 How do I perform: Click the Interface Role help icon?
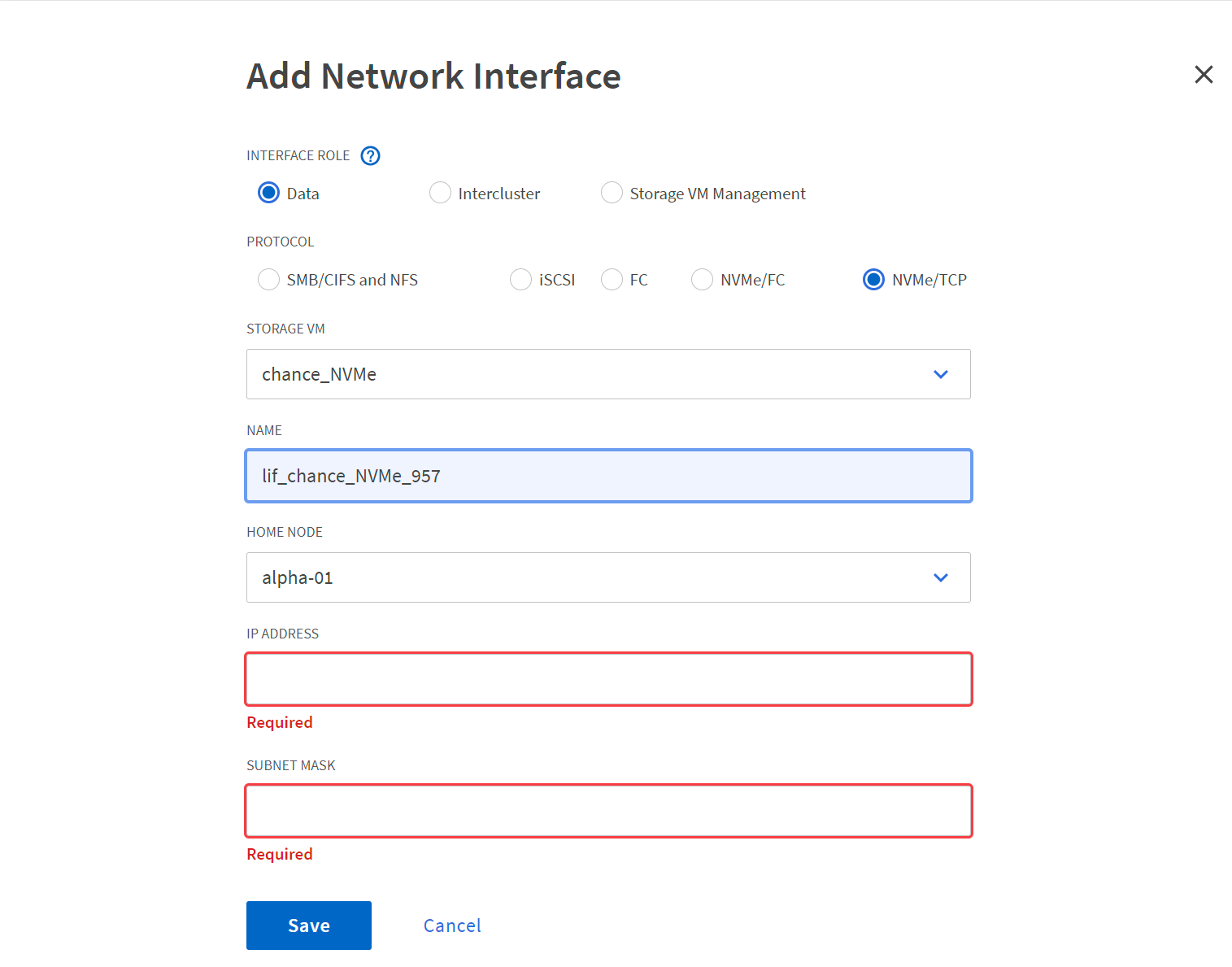(x=370, y=155)
